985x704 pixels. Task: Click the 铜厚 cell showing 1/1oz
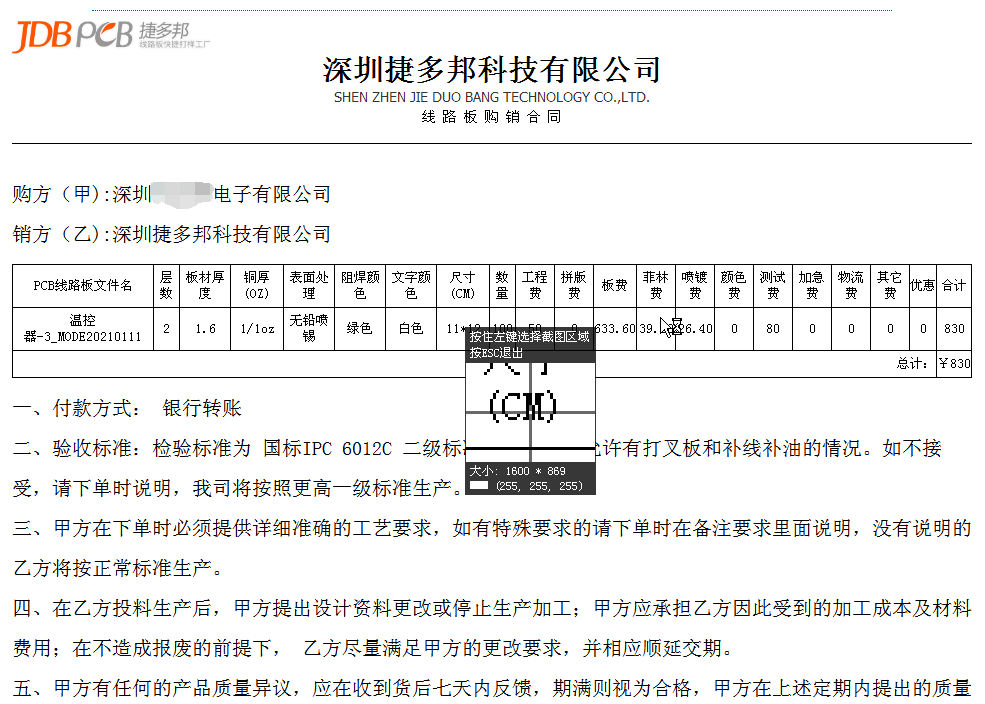tap(258, 329)
